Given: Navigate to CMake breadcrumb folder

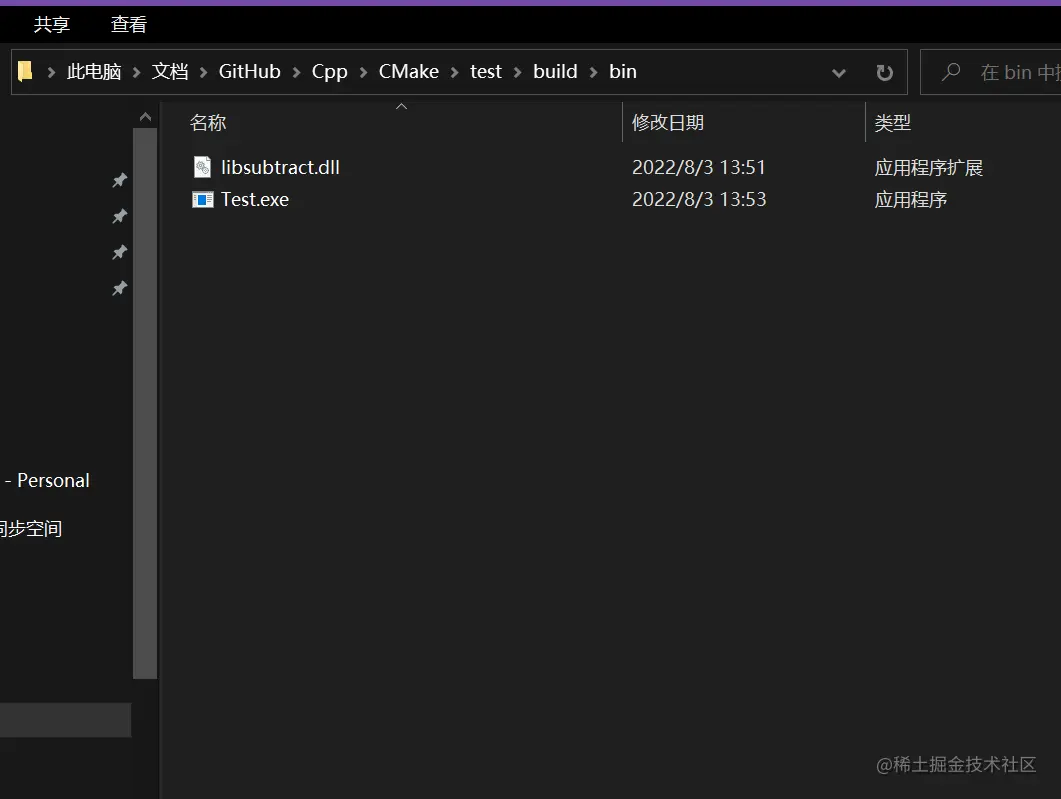Looking at the screenshot, I should (409, 72).
